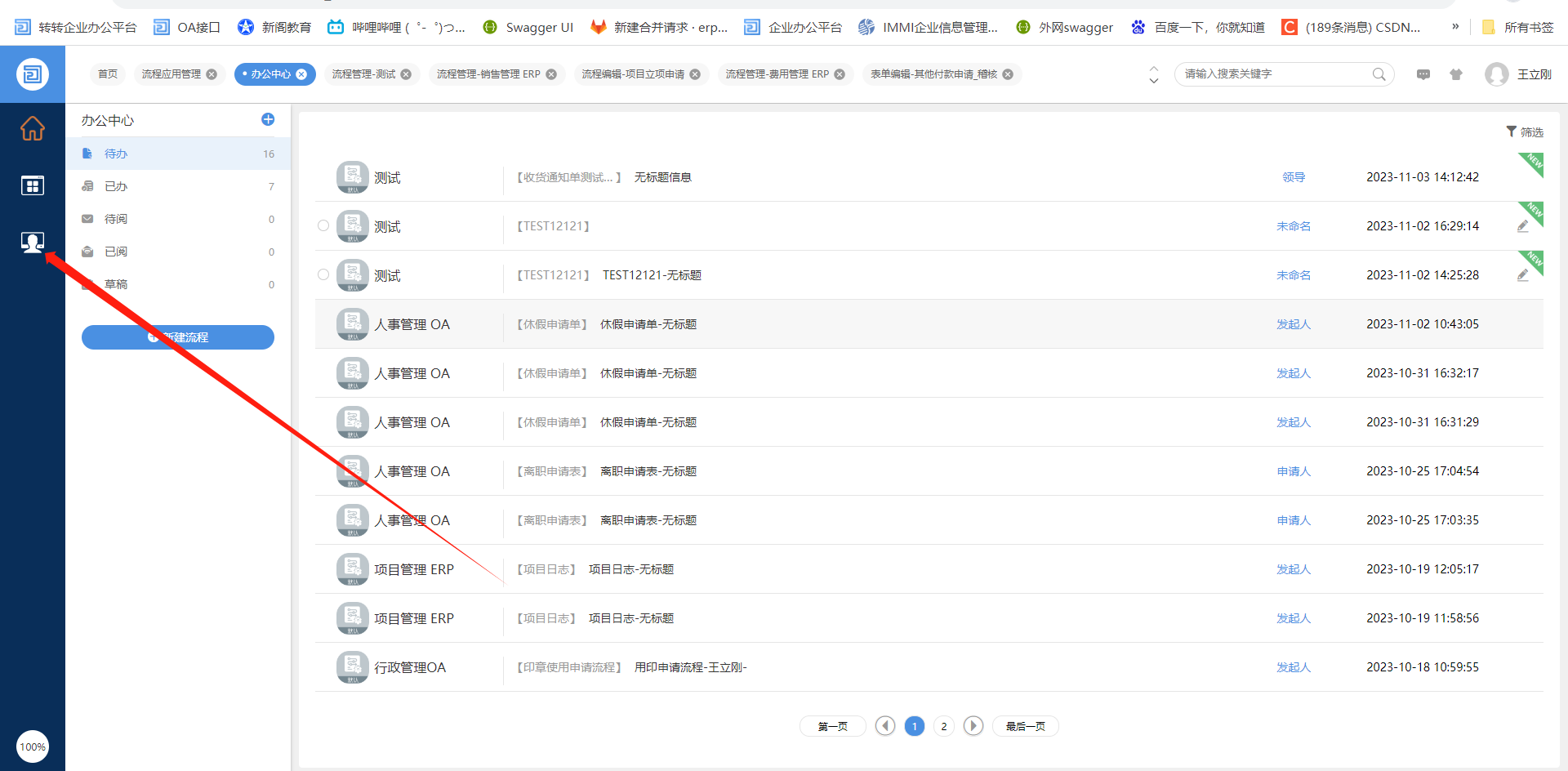Switch to the 流程管理-测试 tab

(x=363, y=74)
